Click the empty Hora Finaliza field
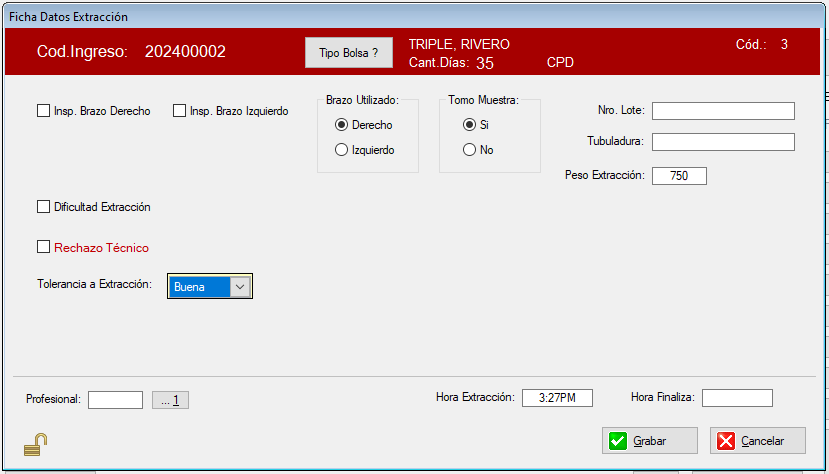The width and height of the screenshot is (829, 474). tap(737, 398)
